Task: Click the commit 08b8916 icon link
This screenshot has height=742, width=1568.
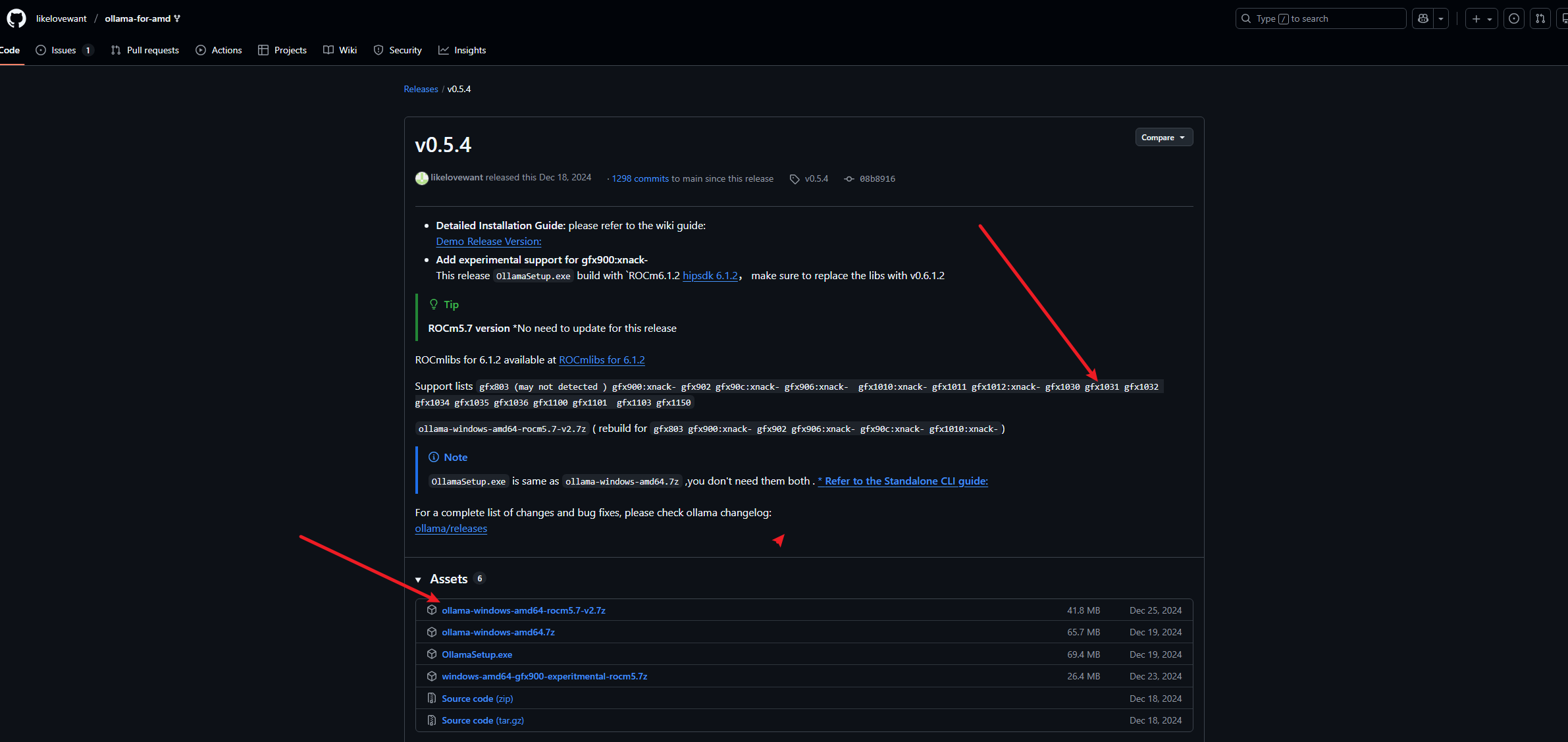Action: pos(849,179)
